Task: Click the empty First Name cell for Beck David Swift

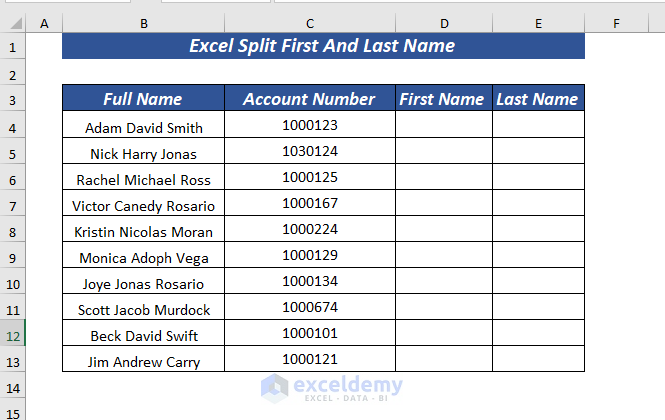Action: 443,335
